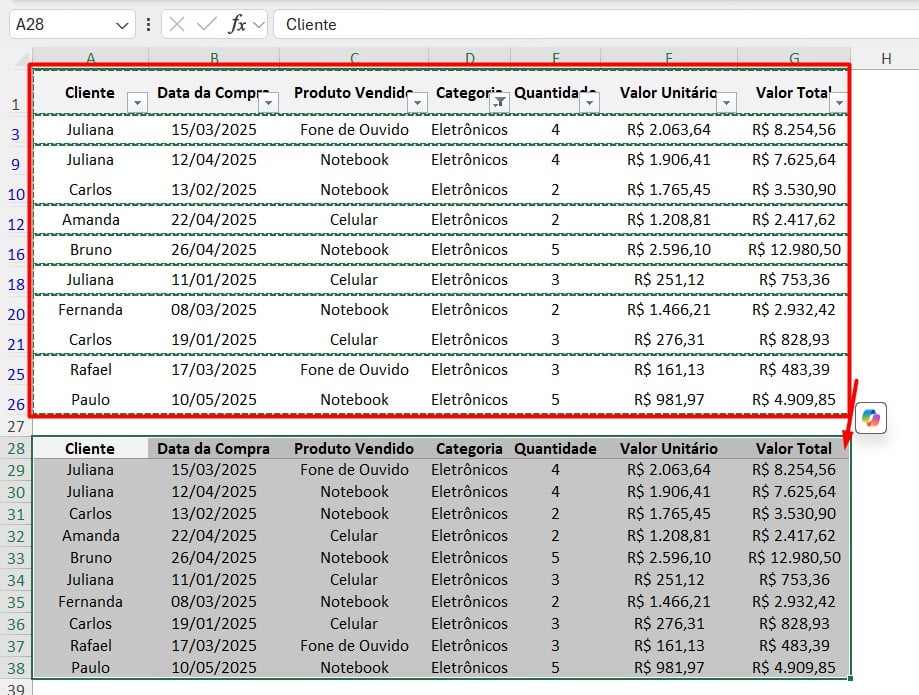
Task: Open the Data da Compra filter dropdown
Action: 268,103
